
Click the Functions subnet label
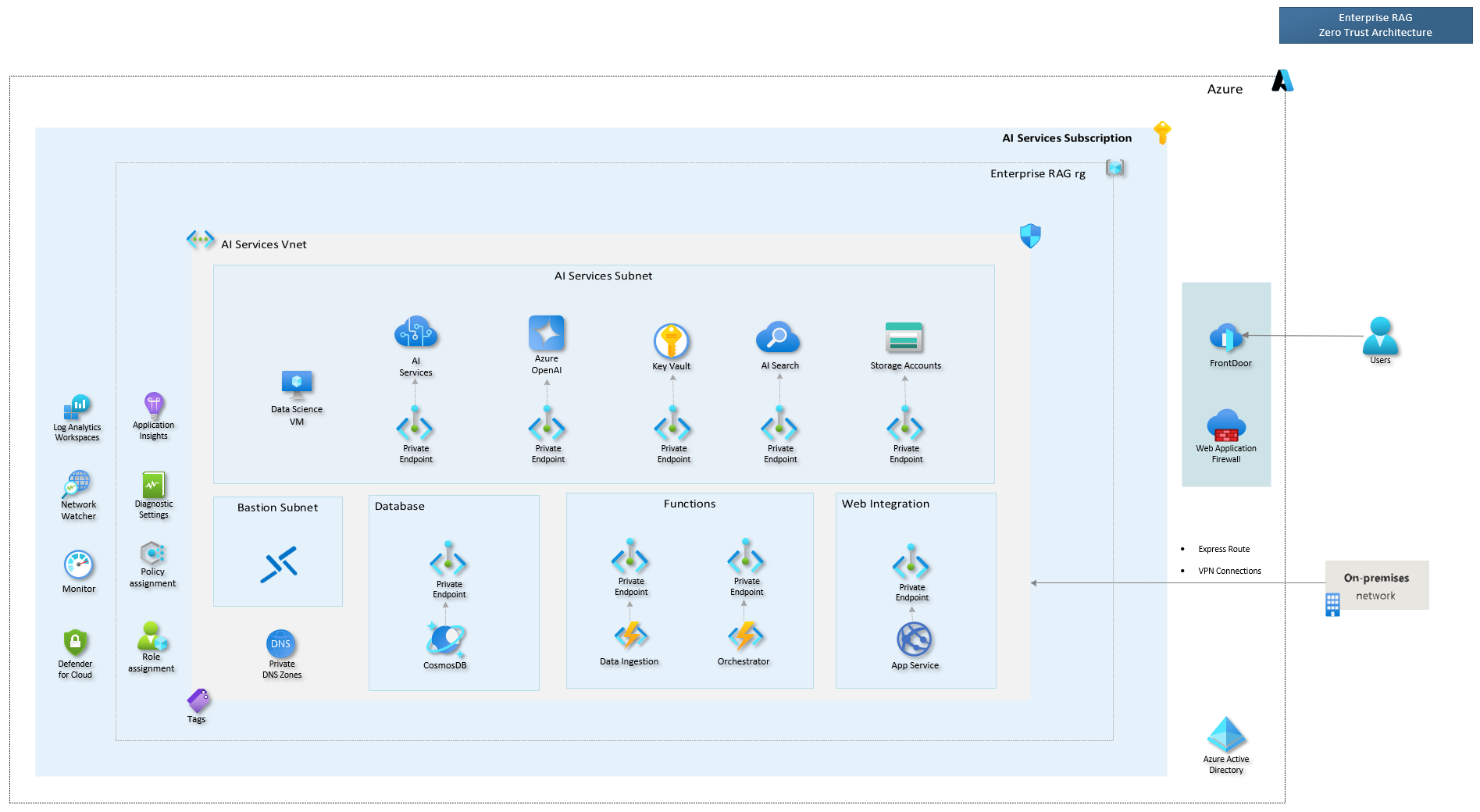690,504
